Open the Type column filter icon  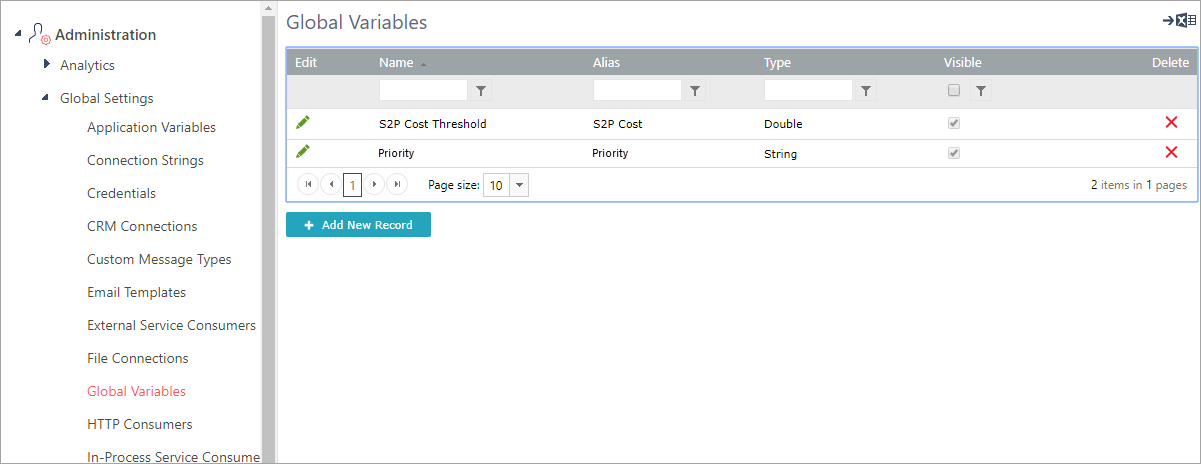click(x=866, y=91)
